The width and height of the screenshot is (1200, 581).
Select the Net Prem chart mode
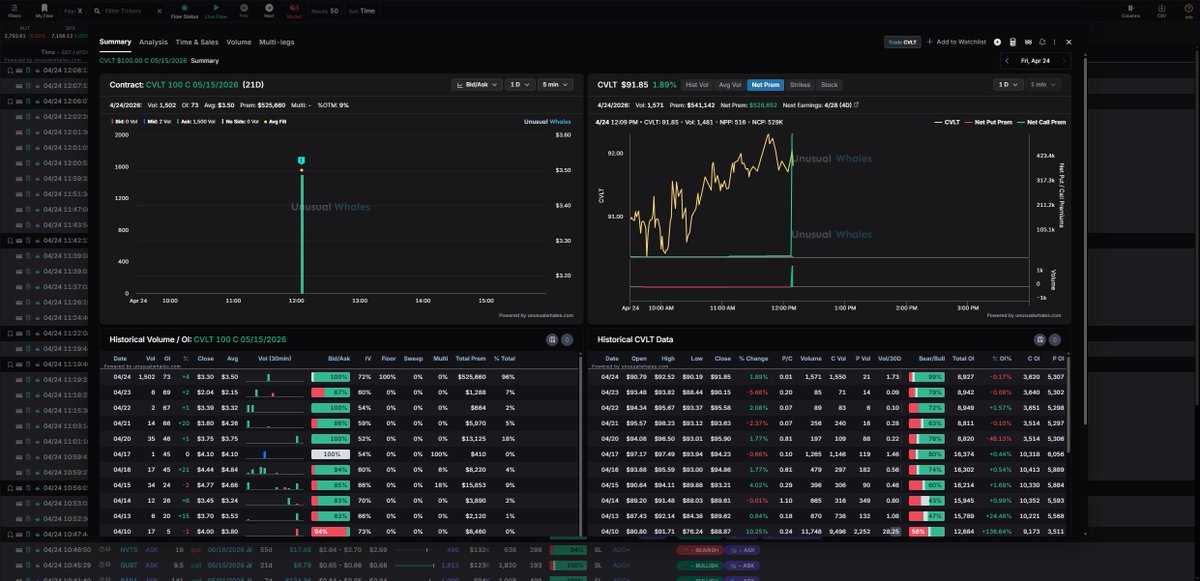click(766, 85)
